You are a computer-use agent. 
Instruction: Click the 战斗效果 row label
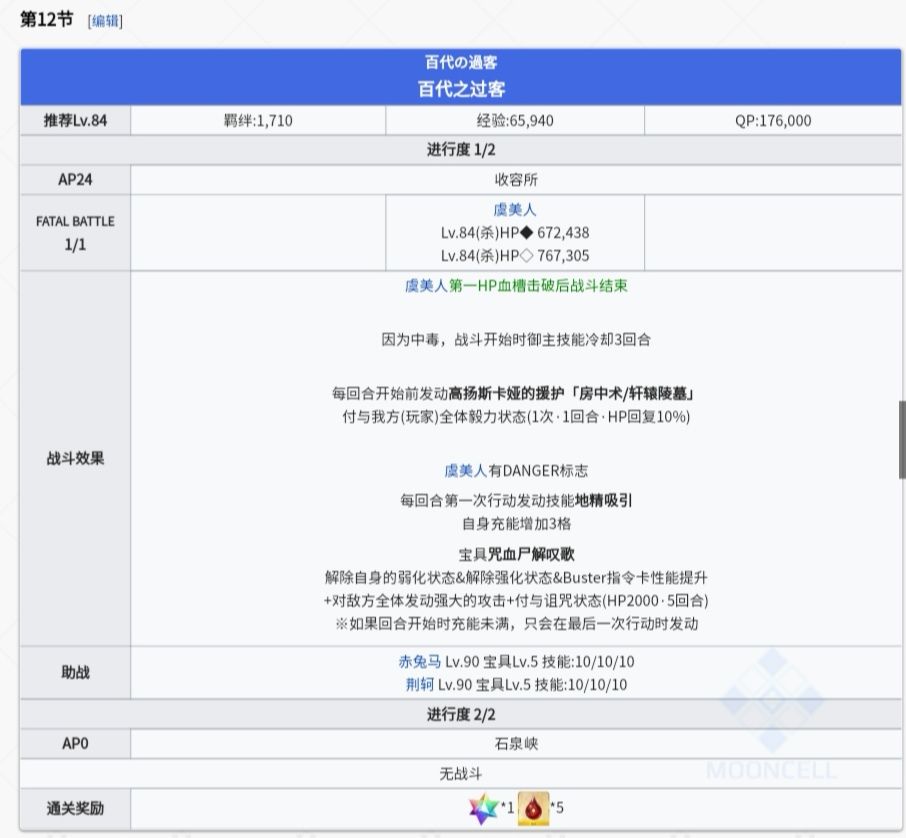click(x=75, y=459)
